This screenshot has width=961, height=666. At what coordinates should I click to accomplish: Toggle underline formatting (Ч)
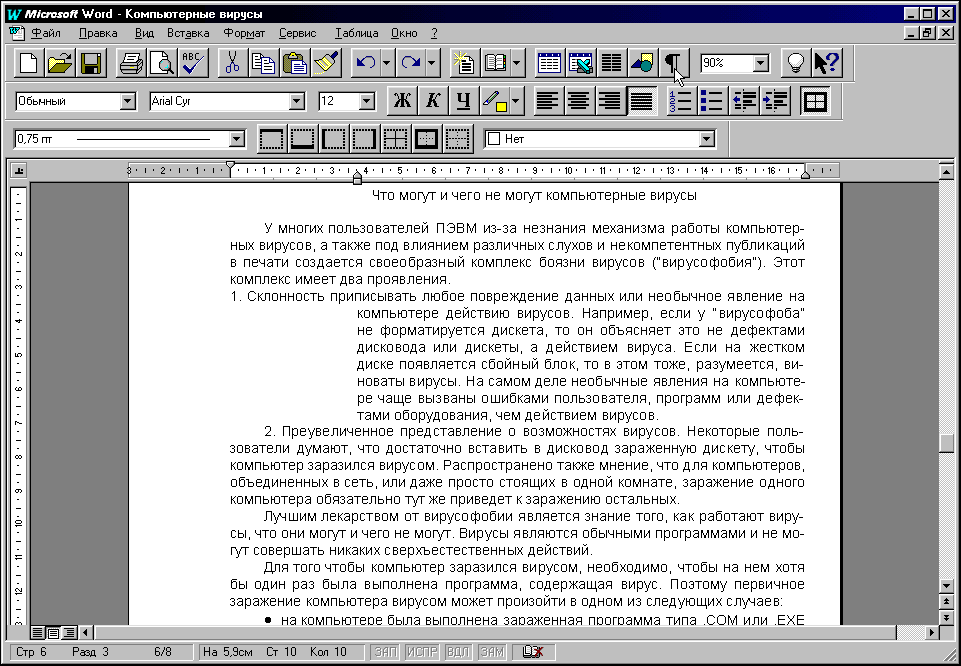click(464, 101)
